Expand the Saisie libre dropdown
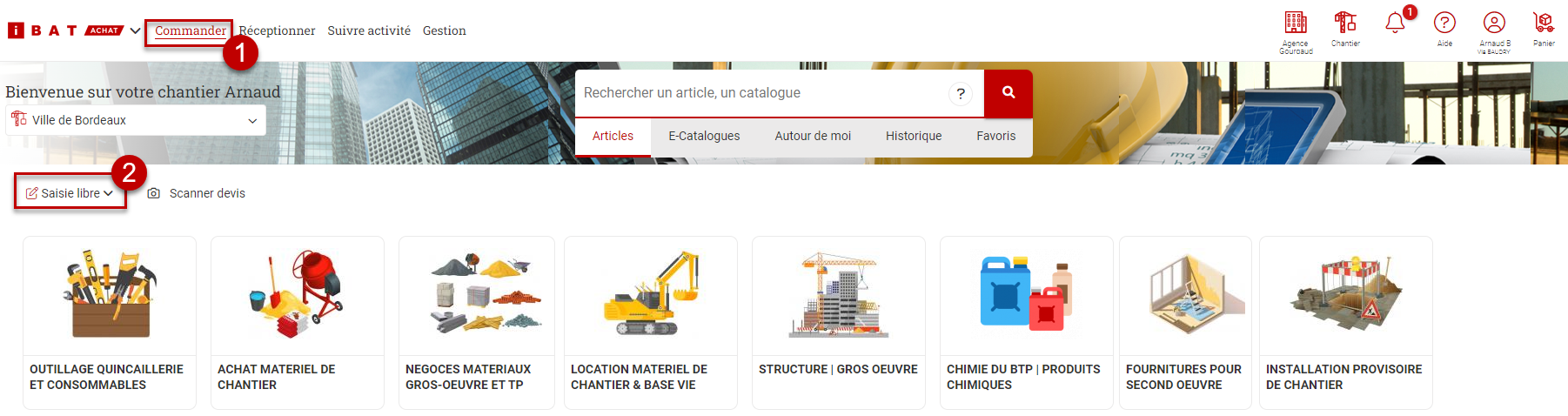This screenshot has width=1568, height=416. pyautogui.click(x=70, y=193)
